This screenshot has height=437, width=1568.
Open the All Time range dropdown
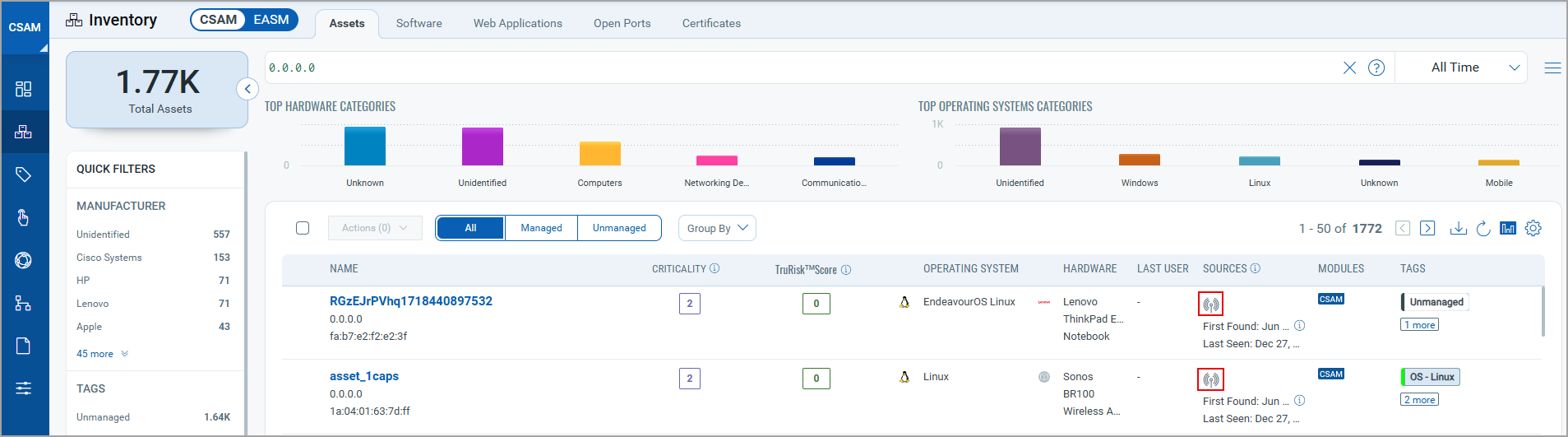point(1461,67)
